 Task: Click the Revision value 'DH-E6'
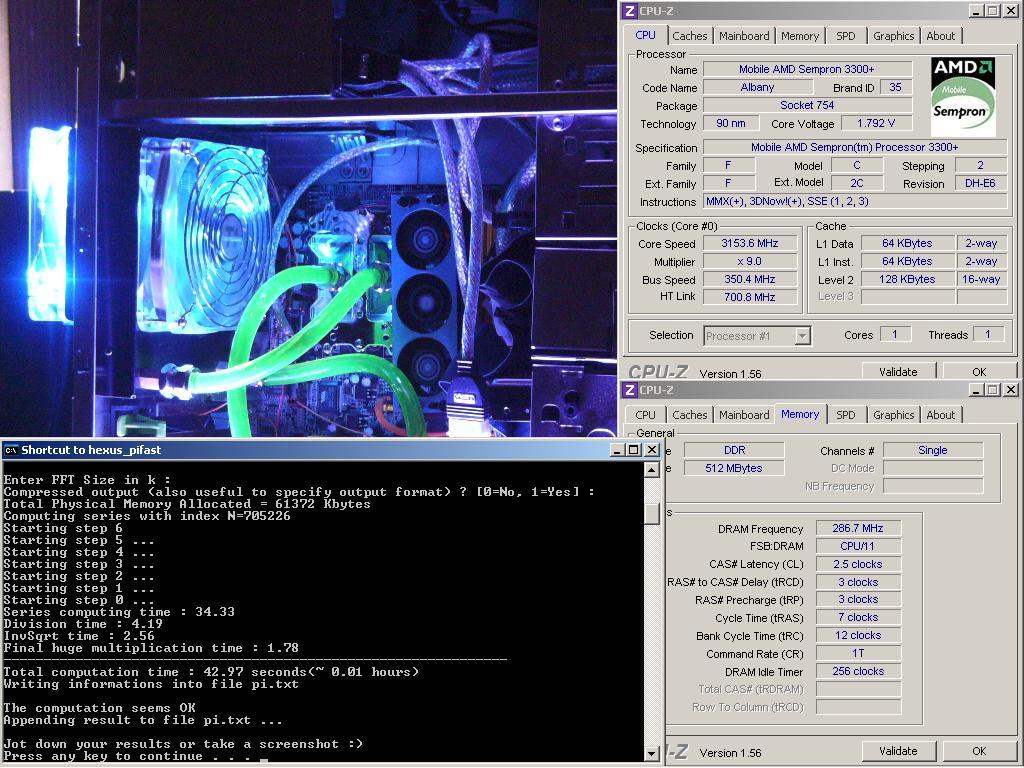pyautogui.click(x=980, y=184)
